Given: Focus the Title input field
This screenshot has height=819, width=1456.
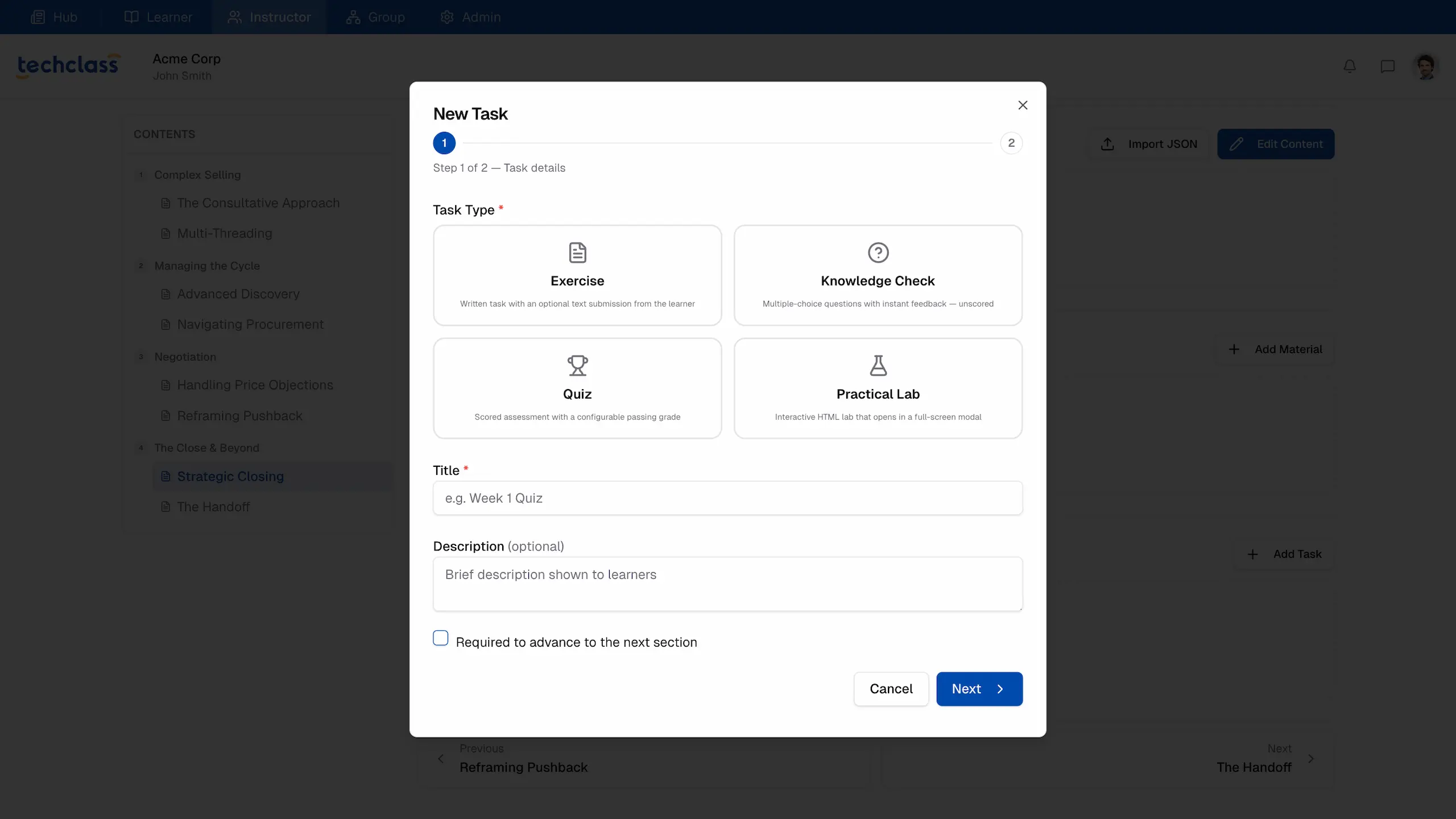Looking at the screenshot, I should pos(727,498).
